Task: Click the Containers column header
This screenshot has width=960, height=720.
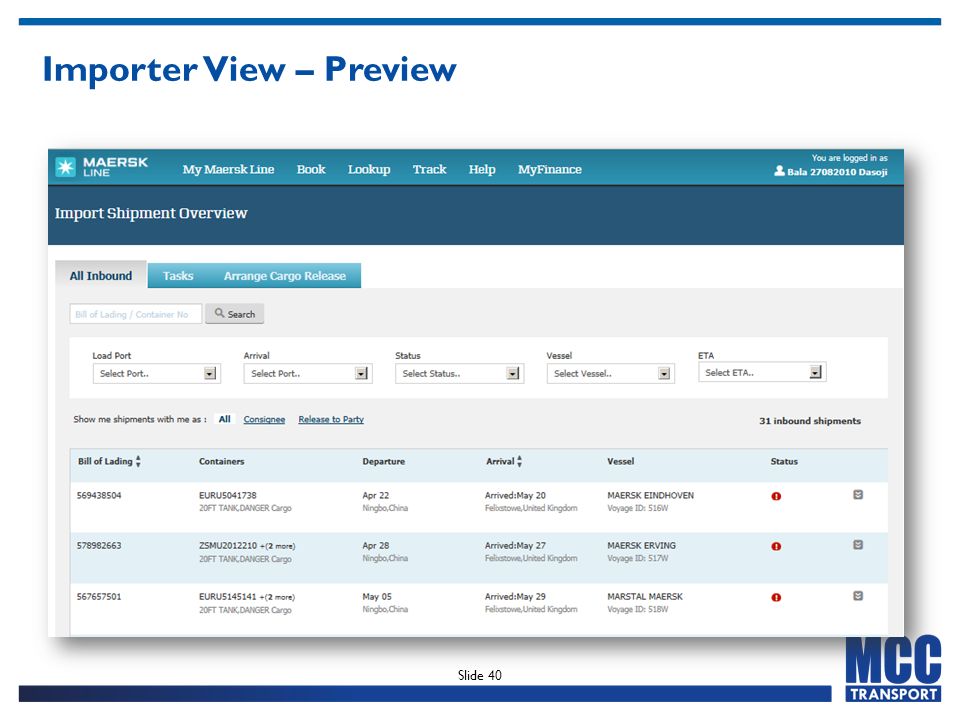Action: click(x=222, y=462)
